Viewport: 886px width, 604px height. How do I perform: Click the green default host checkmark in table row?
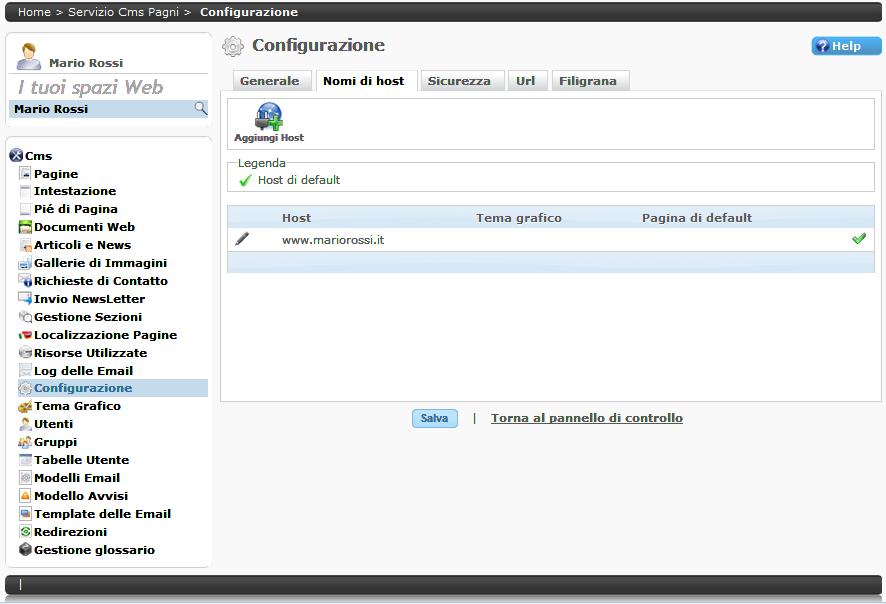tap(858, 239)
